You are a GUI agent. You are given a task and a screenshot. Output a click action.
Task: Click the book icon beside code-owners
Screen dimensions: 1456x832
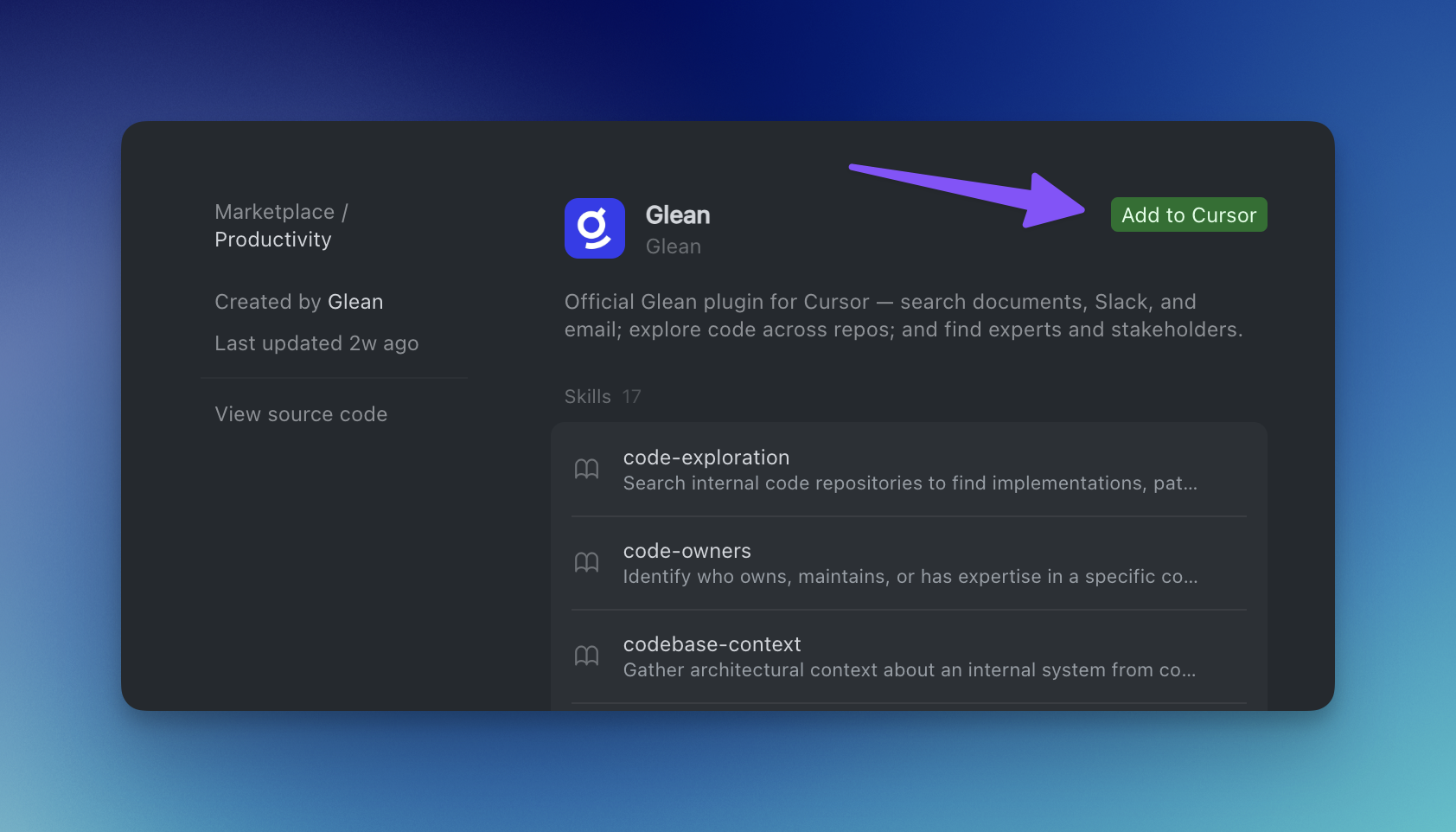587,562
